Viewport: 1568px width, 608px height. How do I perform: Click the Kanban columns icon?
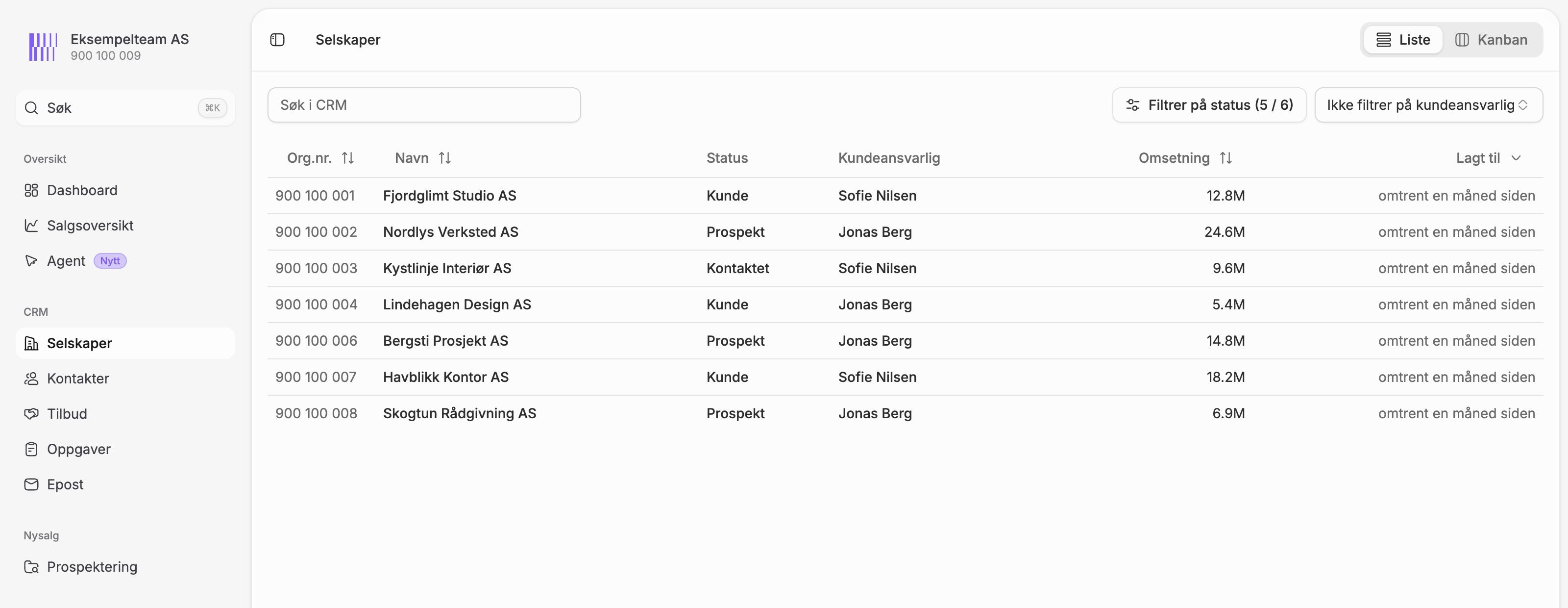[x=1462, y=40]
